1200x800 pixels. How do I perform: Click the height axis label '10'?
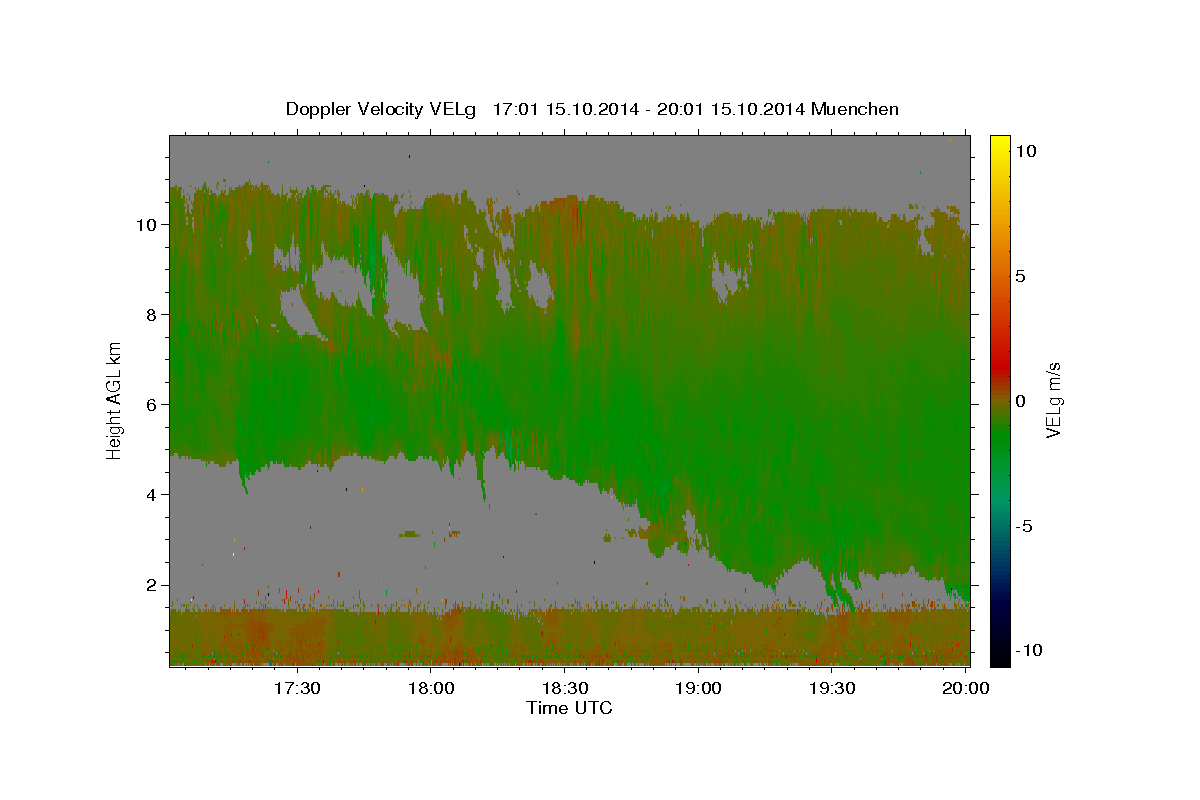coord(146,224)
